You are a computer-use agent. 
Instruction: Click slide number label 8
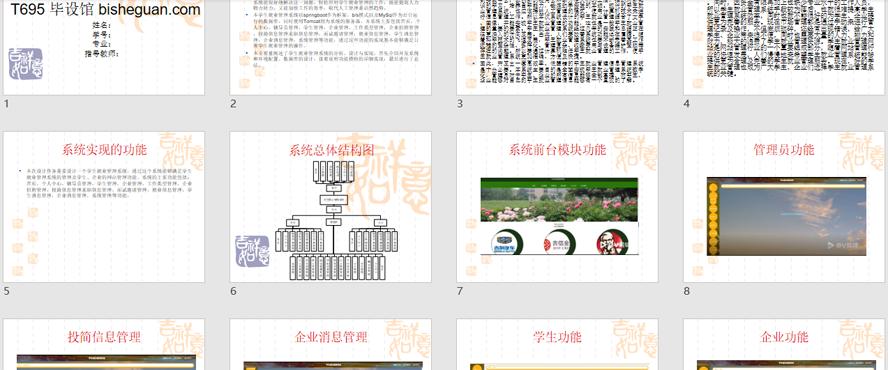(x=686, y=291)
